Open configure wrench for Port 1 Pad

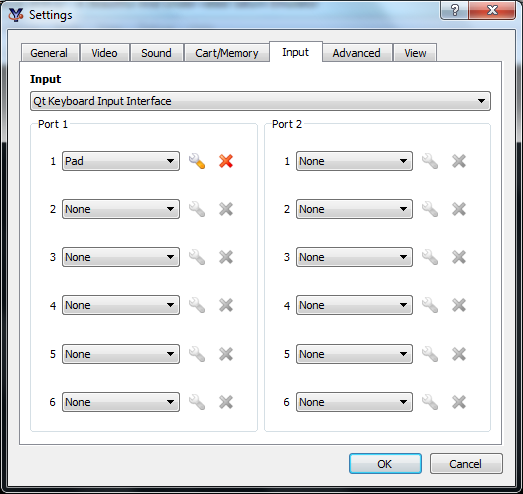(x=197, y=161)
